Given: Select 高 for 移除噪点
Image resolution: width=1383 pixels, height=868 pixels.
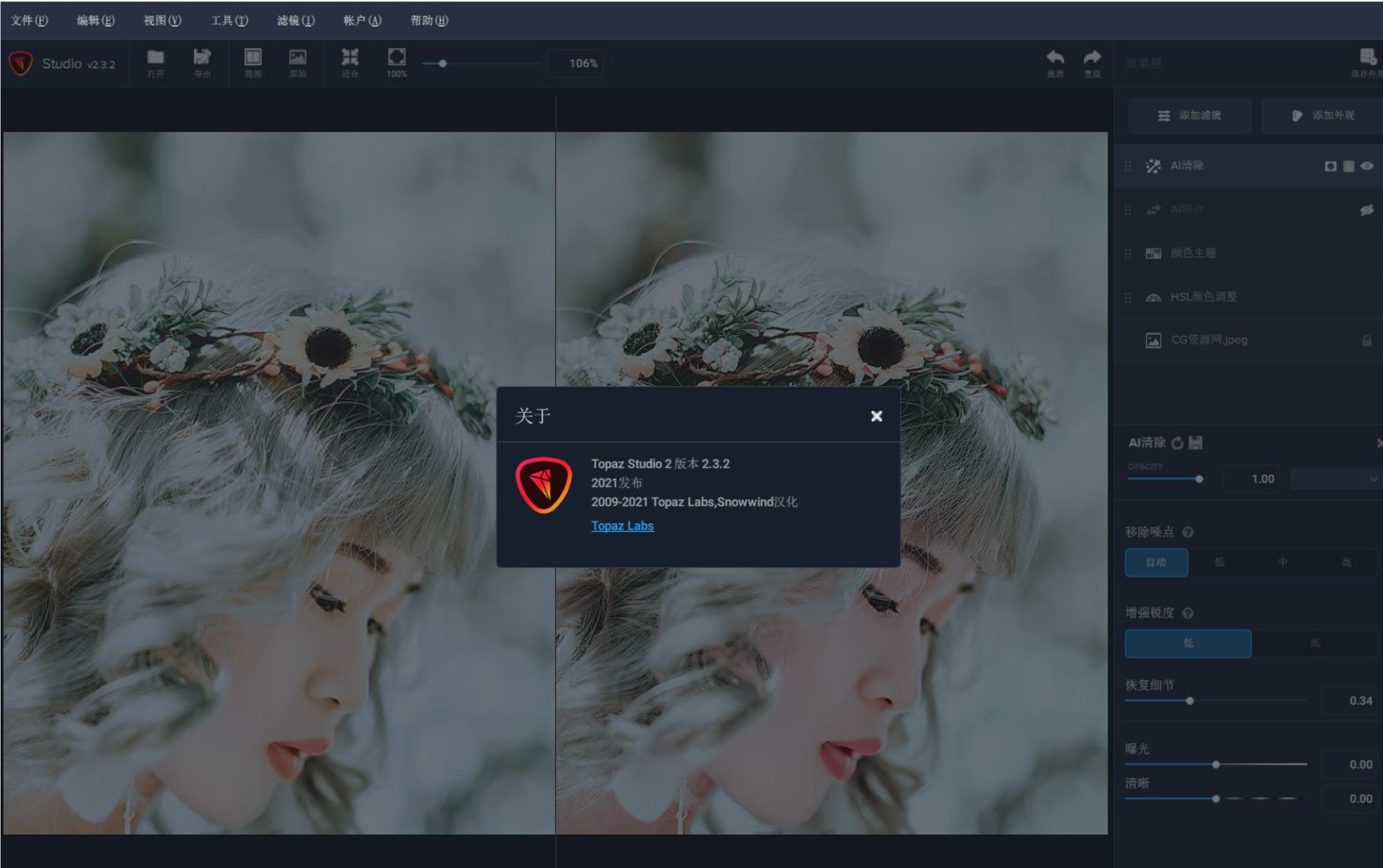Looking at the screenshot, I should click(1345, 563).
